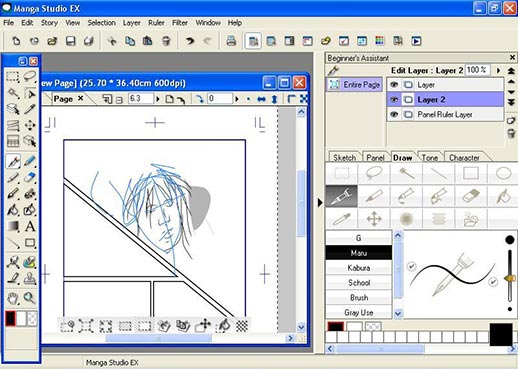Select the Text tool in toolbox

point(30,226)
